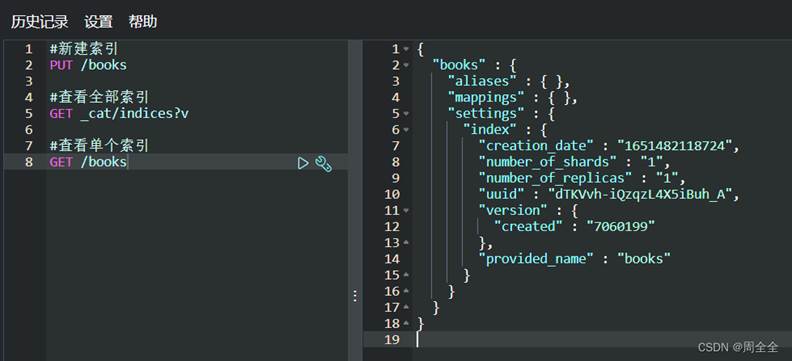This screenshot has height=361, width=792.
Task: Click the value "1651482118724"
Action: click(x=675, y=146)
